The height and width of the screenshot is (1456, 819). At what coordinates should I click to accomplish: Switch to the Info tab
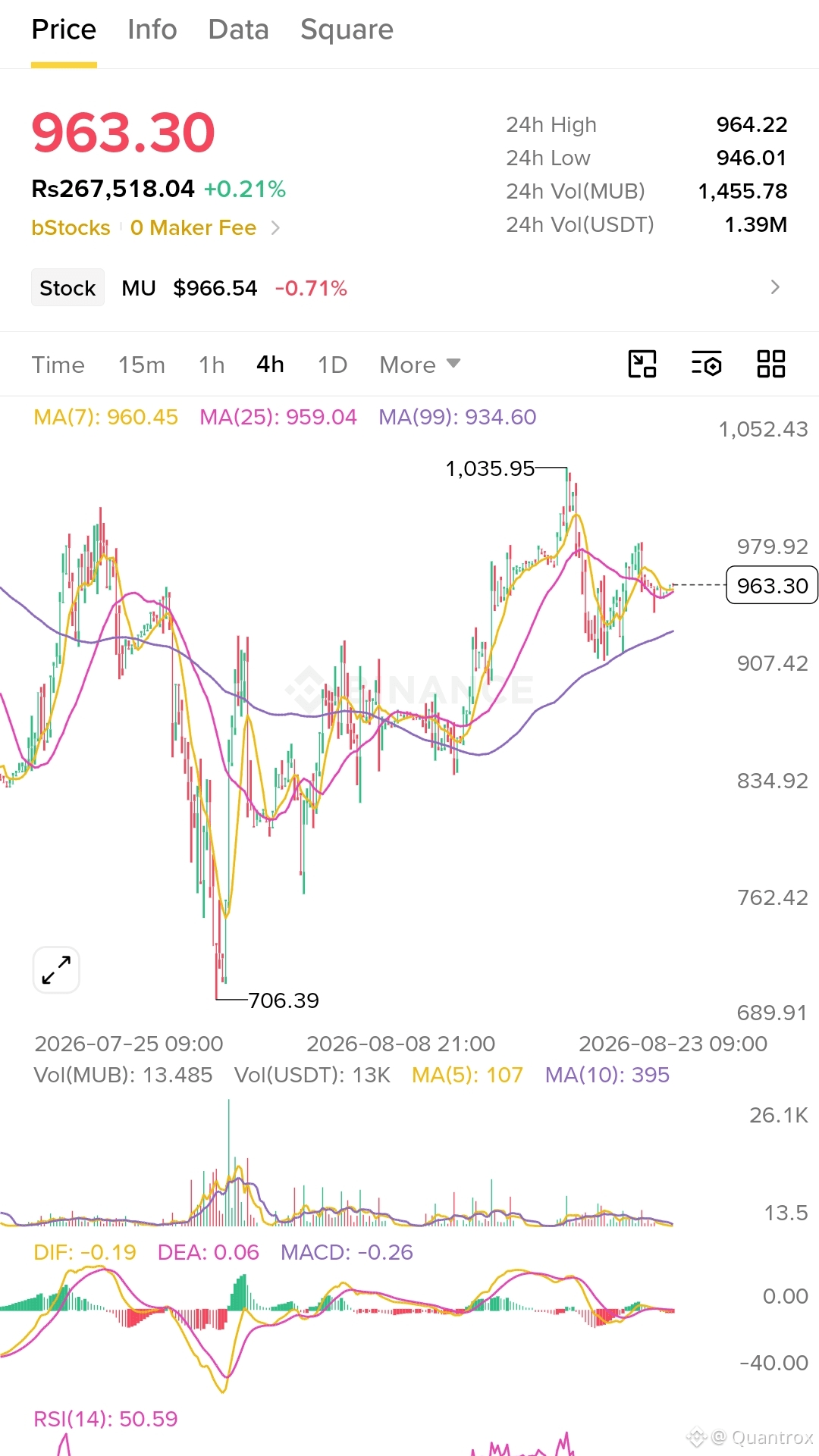pyautogui.click(x=152, y=30)
